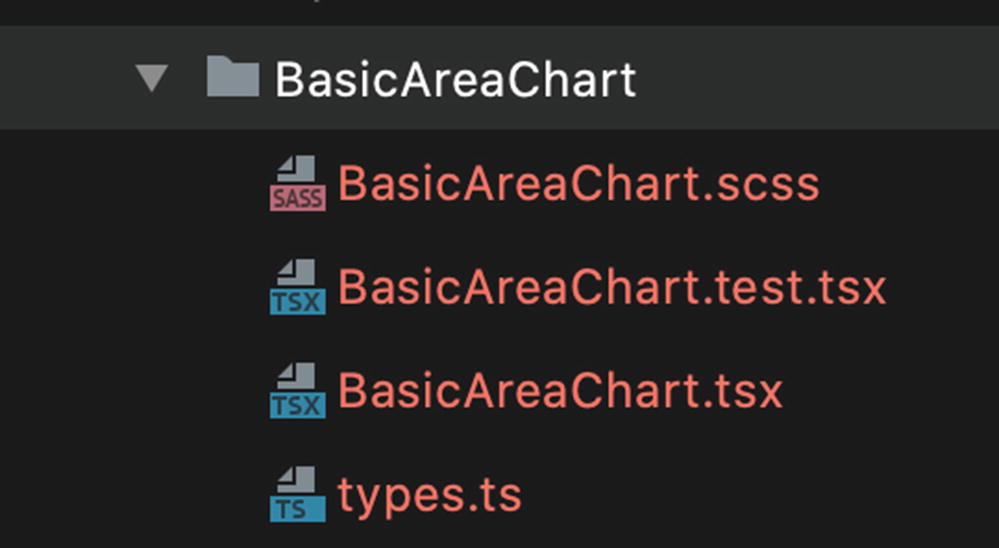Open the BasicAreaChart.test.tsx file name
This screenshot has height=548, width=999.
[x=612, y=288]
